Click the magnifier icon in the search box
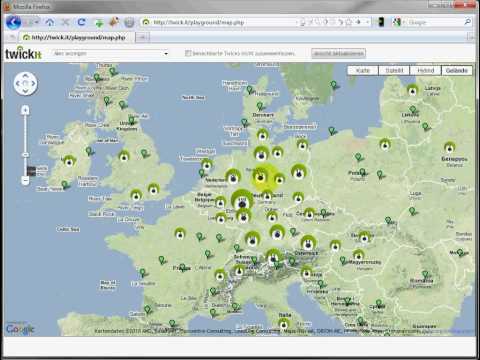Image resolution: width=480 pixels, height=360 pixels. (x=468, y=22)
